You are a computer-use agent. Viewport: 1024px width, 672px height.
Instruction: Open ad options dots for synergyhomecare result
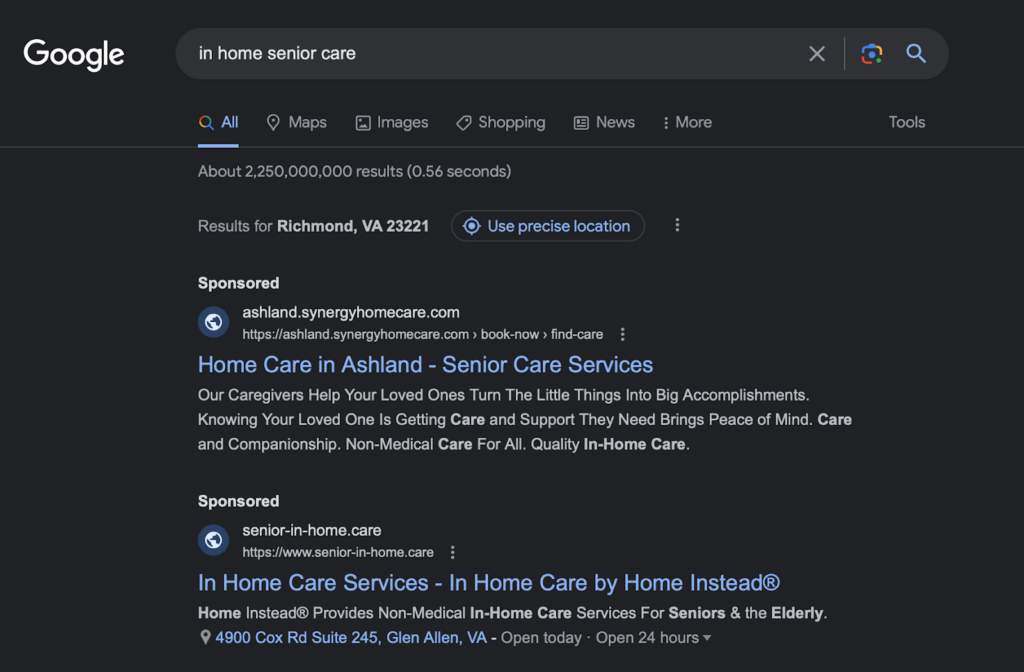tap(623, 335)
